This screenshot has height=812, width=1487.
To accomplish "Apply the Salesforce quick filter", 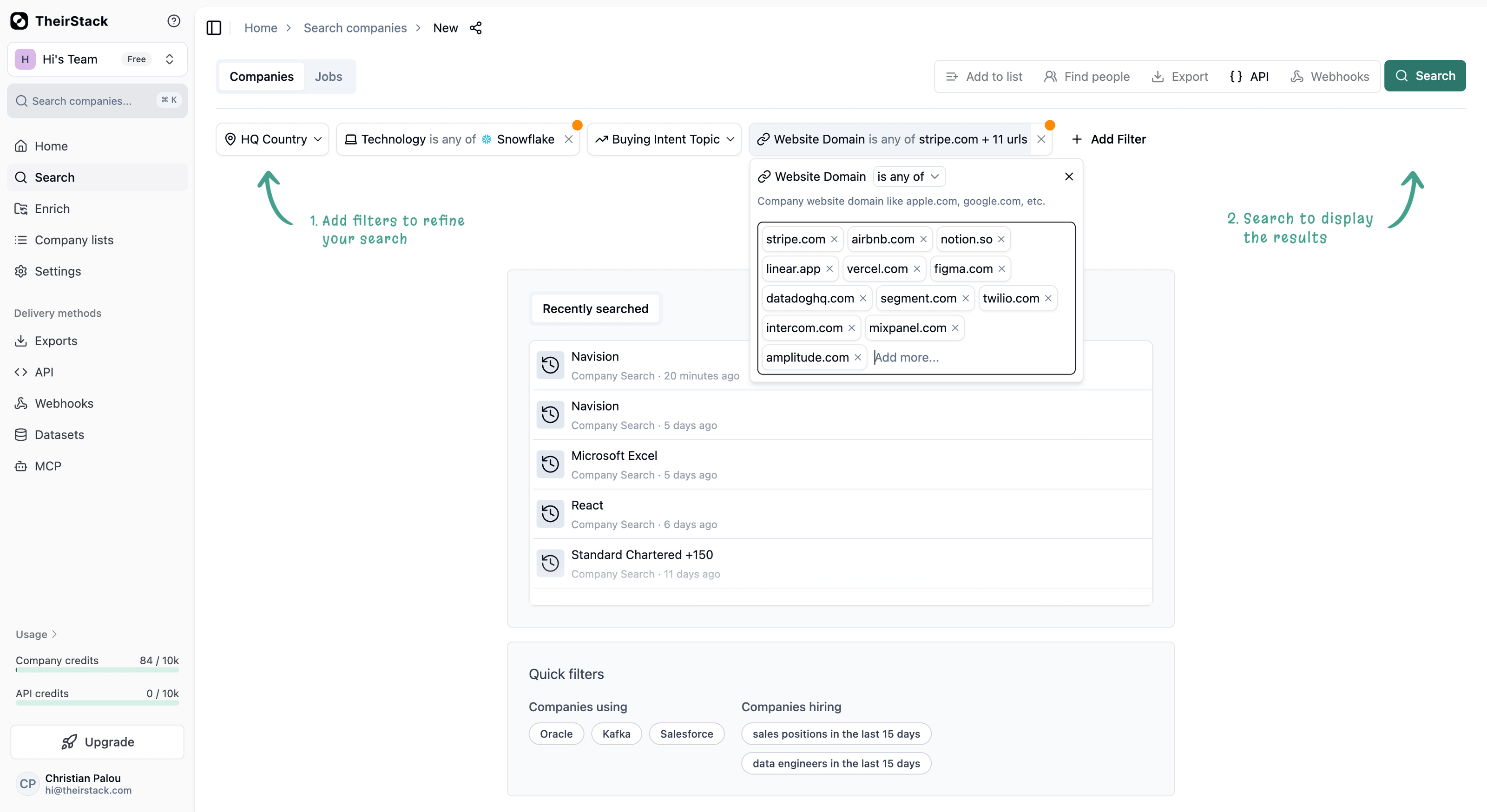I will pyautogui.click(x=686, y=734).
